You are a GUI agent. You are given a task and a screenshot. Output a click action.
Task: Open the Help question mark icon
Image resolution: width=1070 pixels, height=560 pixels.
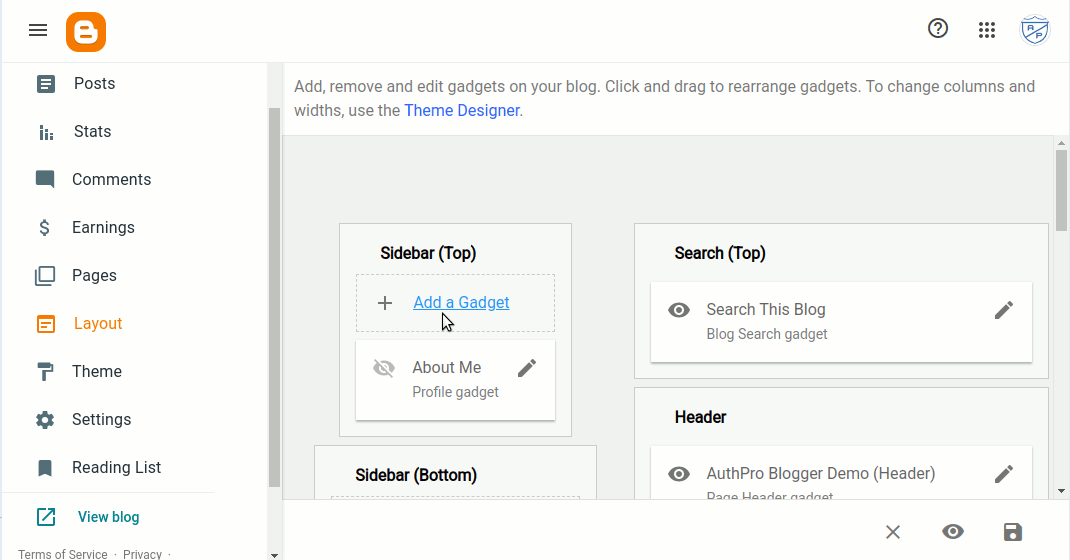[938, 29]
